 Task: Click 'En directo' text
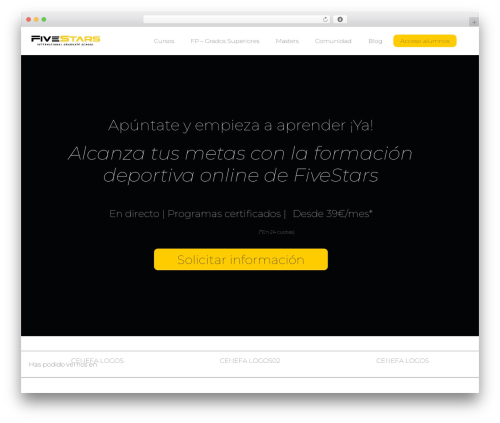[x=134, y=214]
